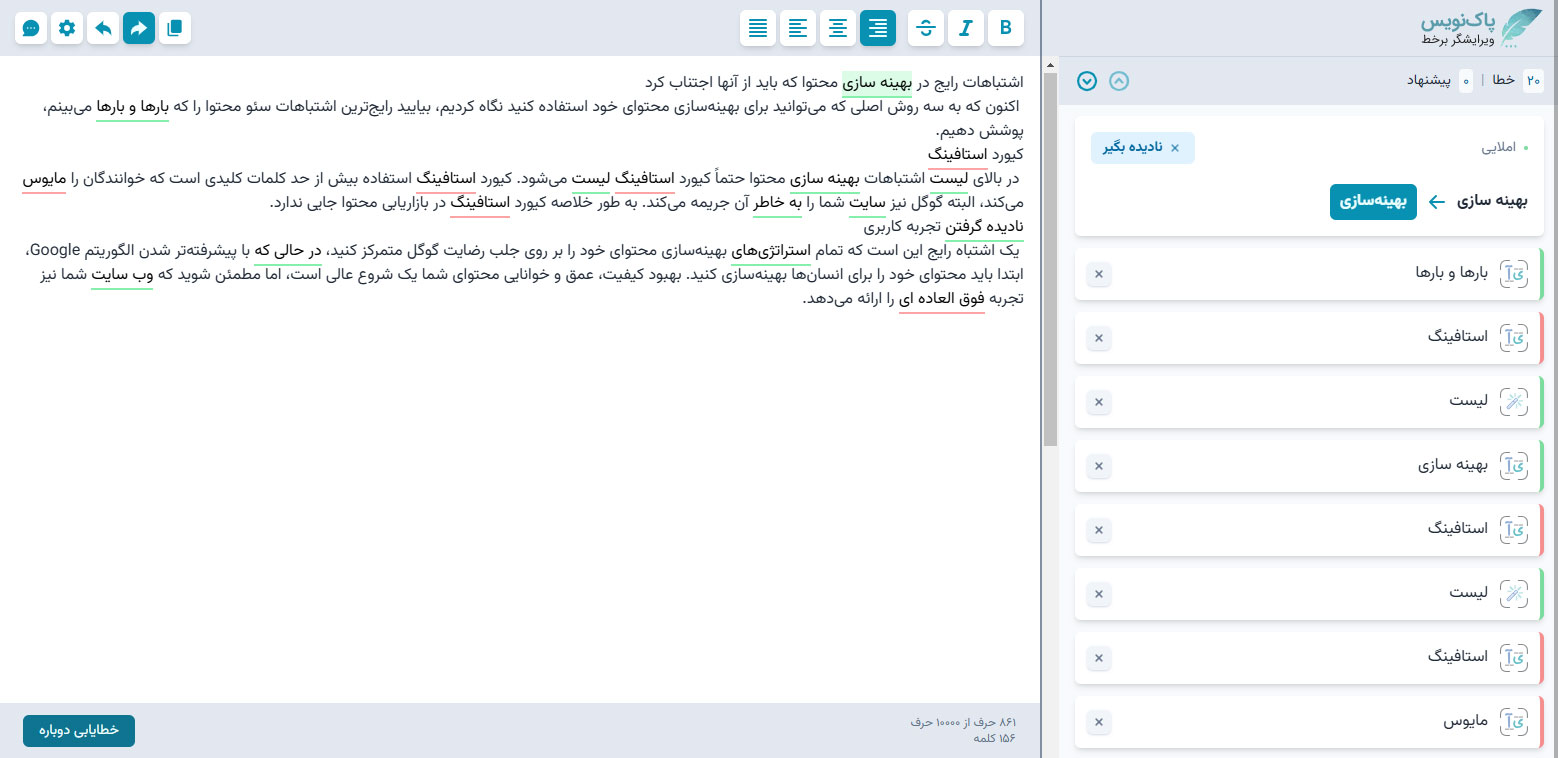The height and width of the screenshot is (758, 1558).
Task: Toggle italic formatting
Action: tap(966, 28)
